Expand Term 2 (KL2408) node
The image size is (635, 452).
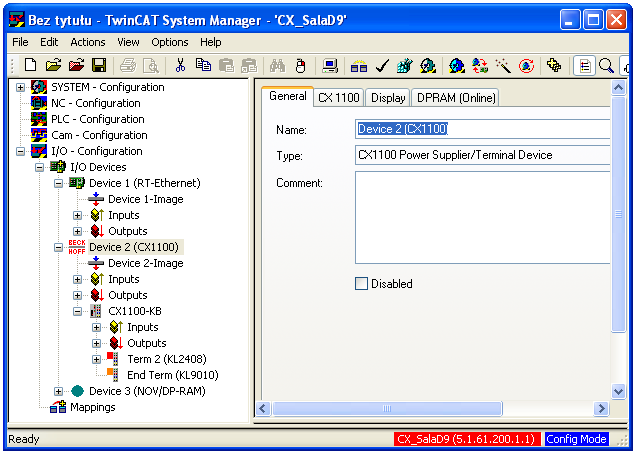(x=96, y=359)
